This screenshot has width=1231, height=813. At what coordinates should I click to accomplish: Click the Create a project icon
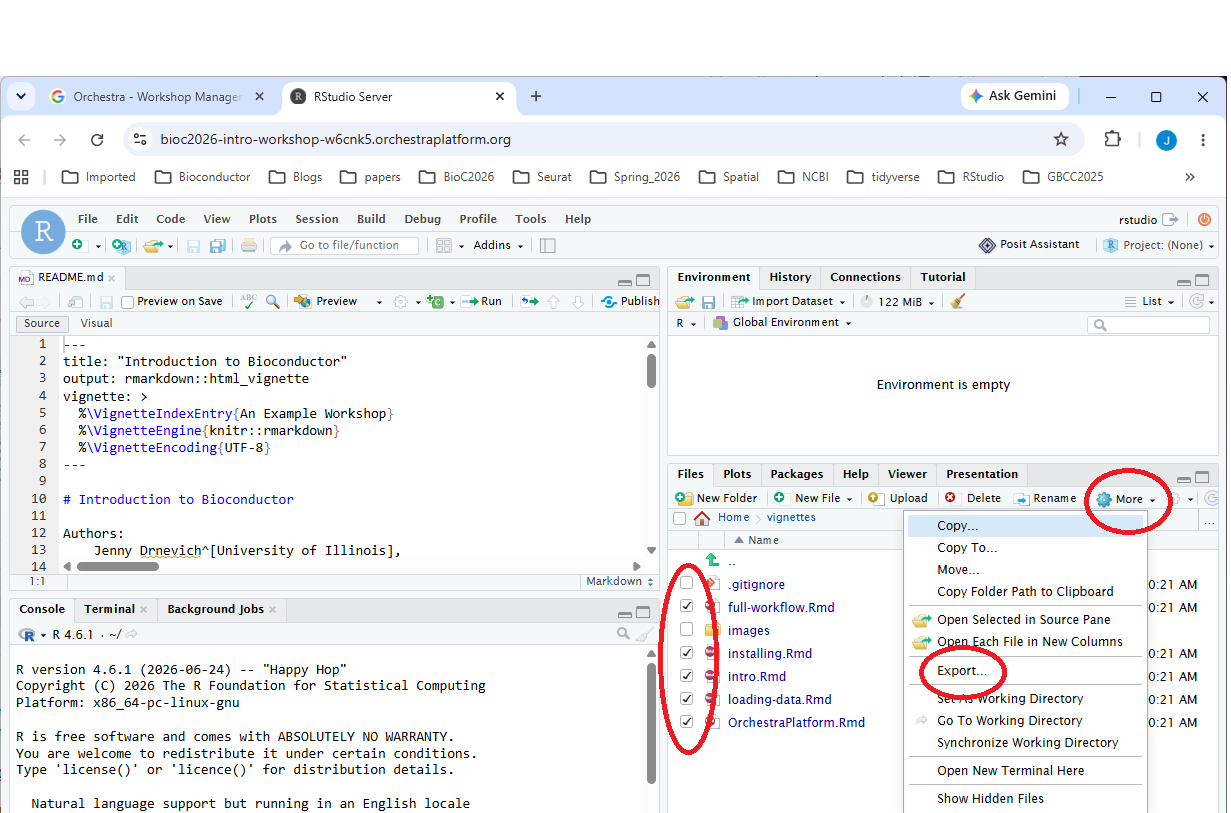click(120, 245)
